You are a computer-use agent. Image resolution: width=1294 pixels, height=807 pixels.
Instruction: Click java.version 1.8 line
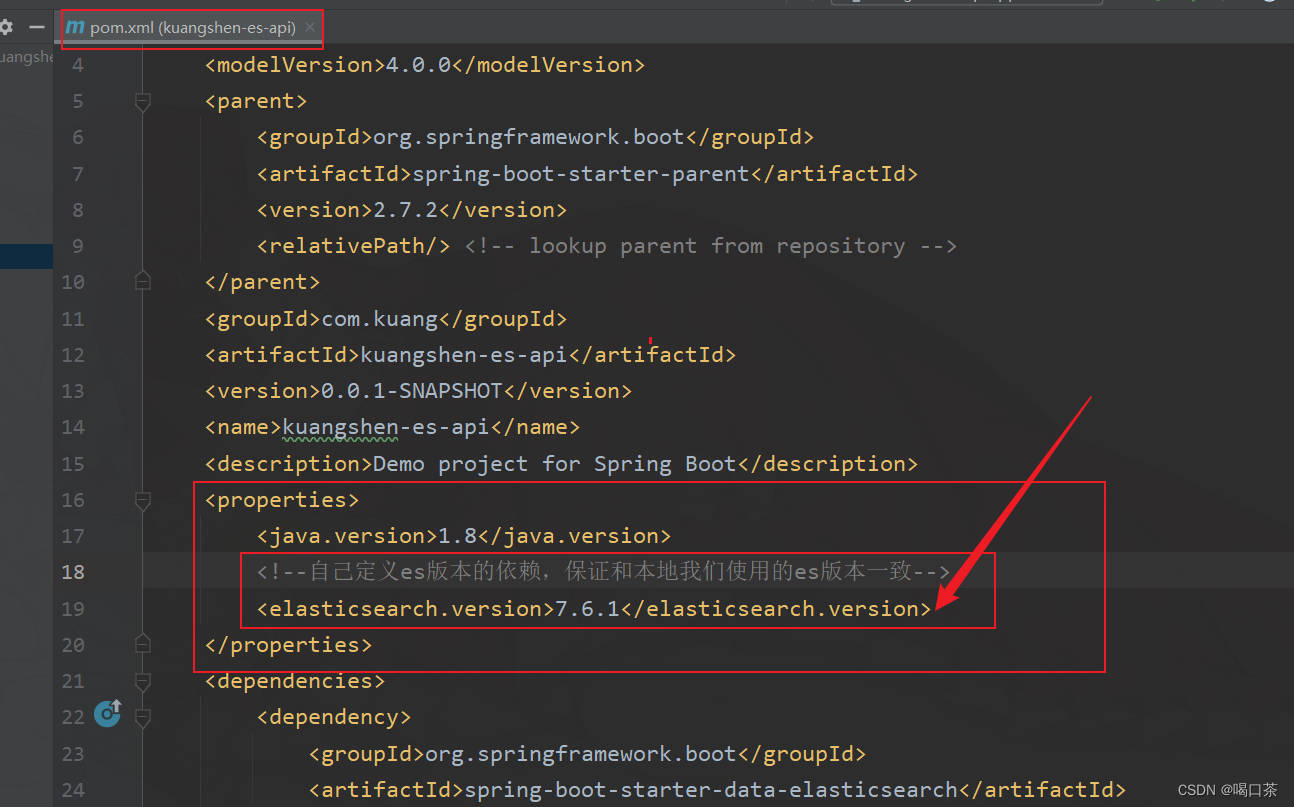click(464, 536)
